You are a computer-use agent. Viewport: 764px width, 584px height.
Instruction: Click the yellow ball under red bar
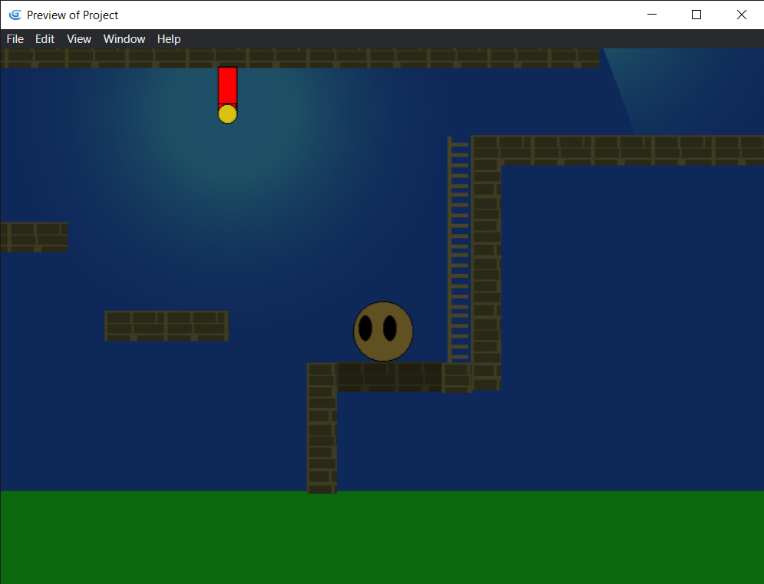point(228,114)
